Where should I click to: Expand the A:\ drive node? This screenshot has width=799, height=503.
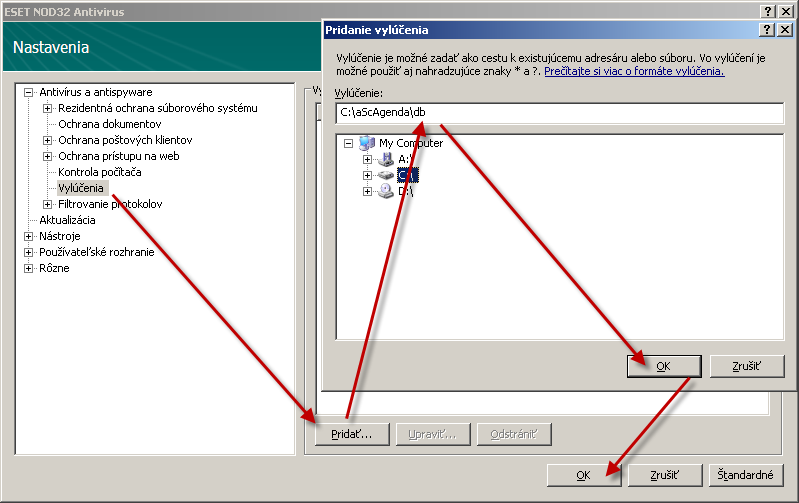tap(367, 160)
